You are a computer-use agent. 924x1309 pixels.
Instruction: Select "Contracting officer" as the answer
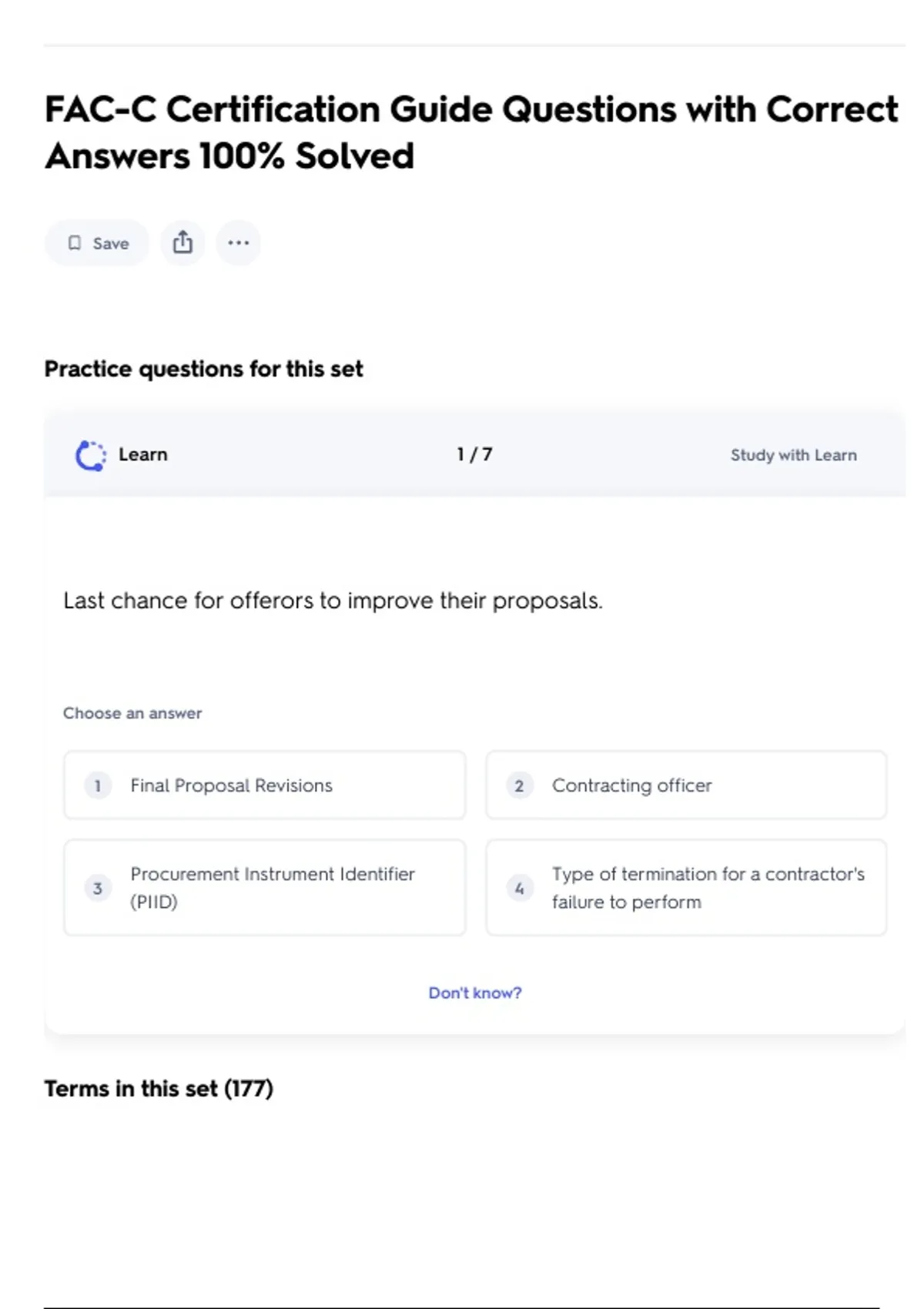click(x=631, y=785)
